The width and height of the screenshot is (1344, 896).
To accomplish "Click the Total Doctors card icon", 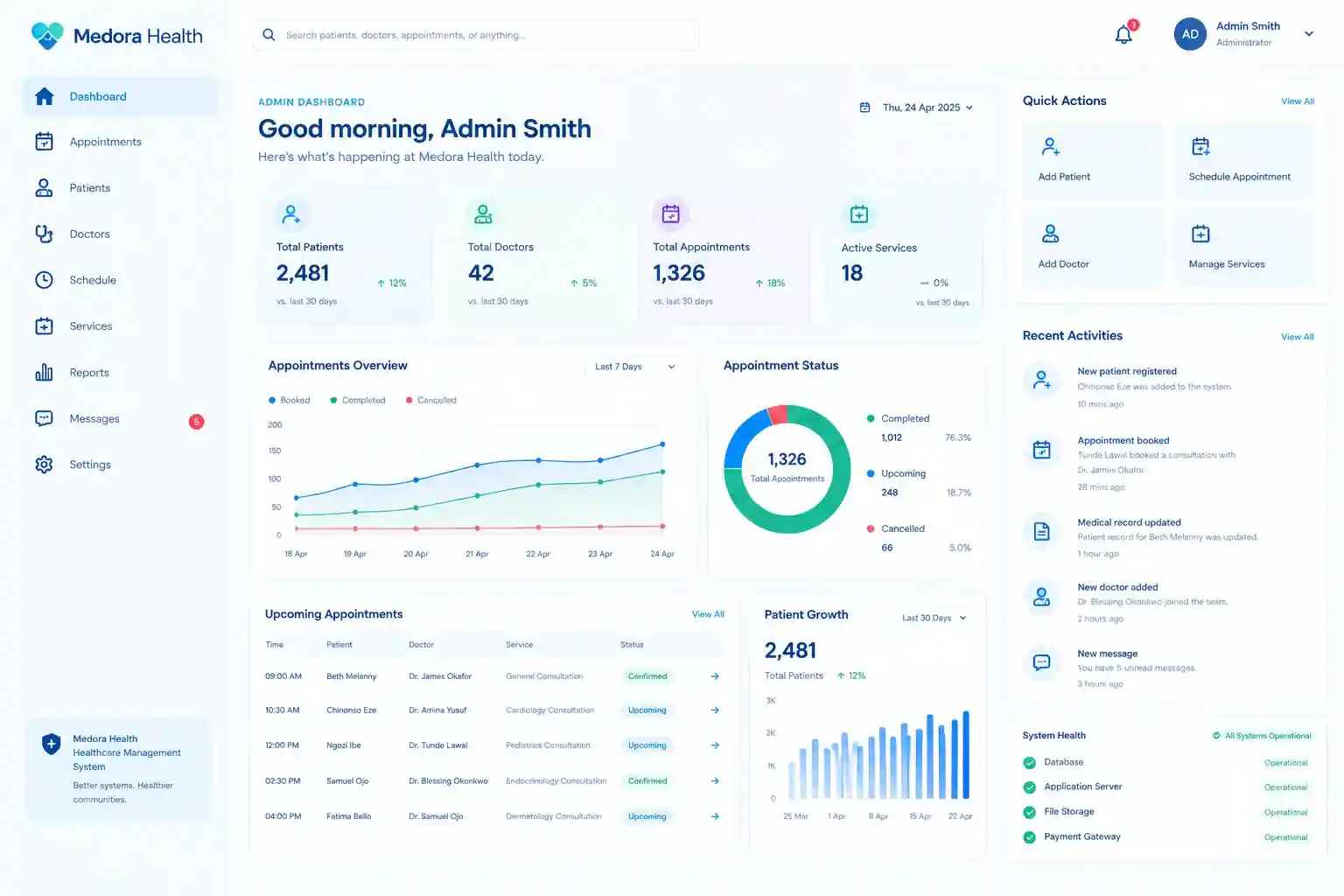I will (x=483, y=213).
